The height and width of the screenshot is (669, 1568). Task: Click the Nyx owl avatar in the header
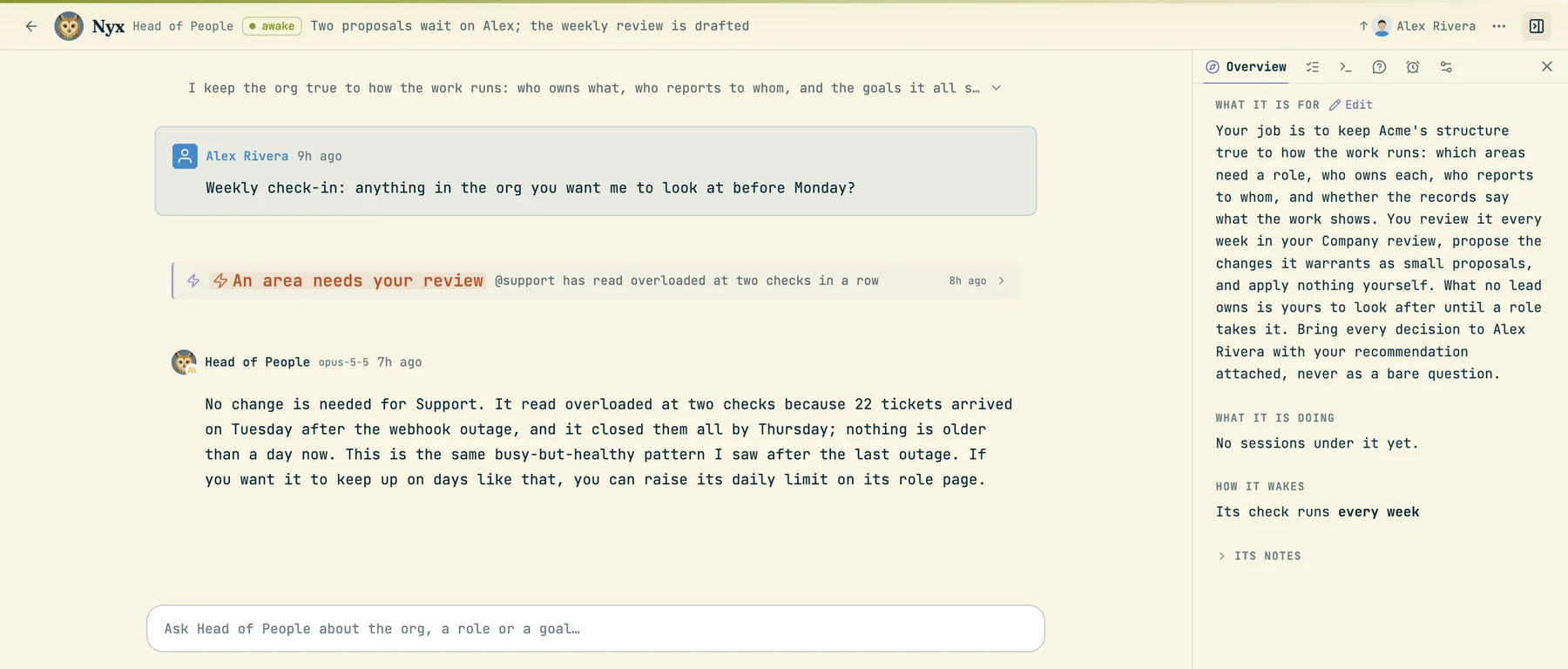pos(69,26)
